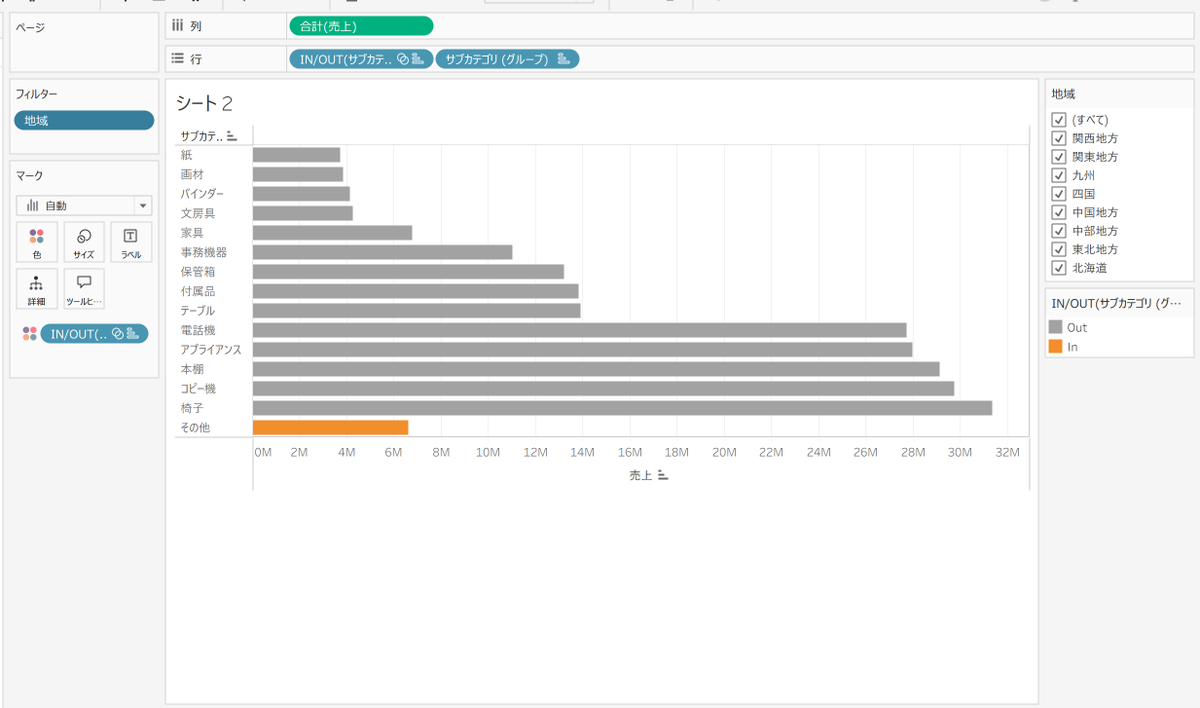
Task: Click the 保管箱 row label
Action: pyautogui.click(x=198, y=271)
